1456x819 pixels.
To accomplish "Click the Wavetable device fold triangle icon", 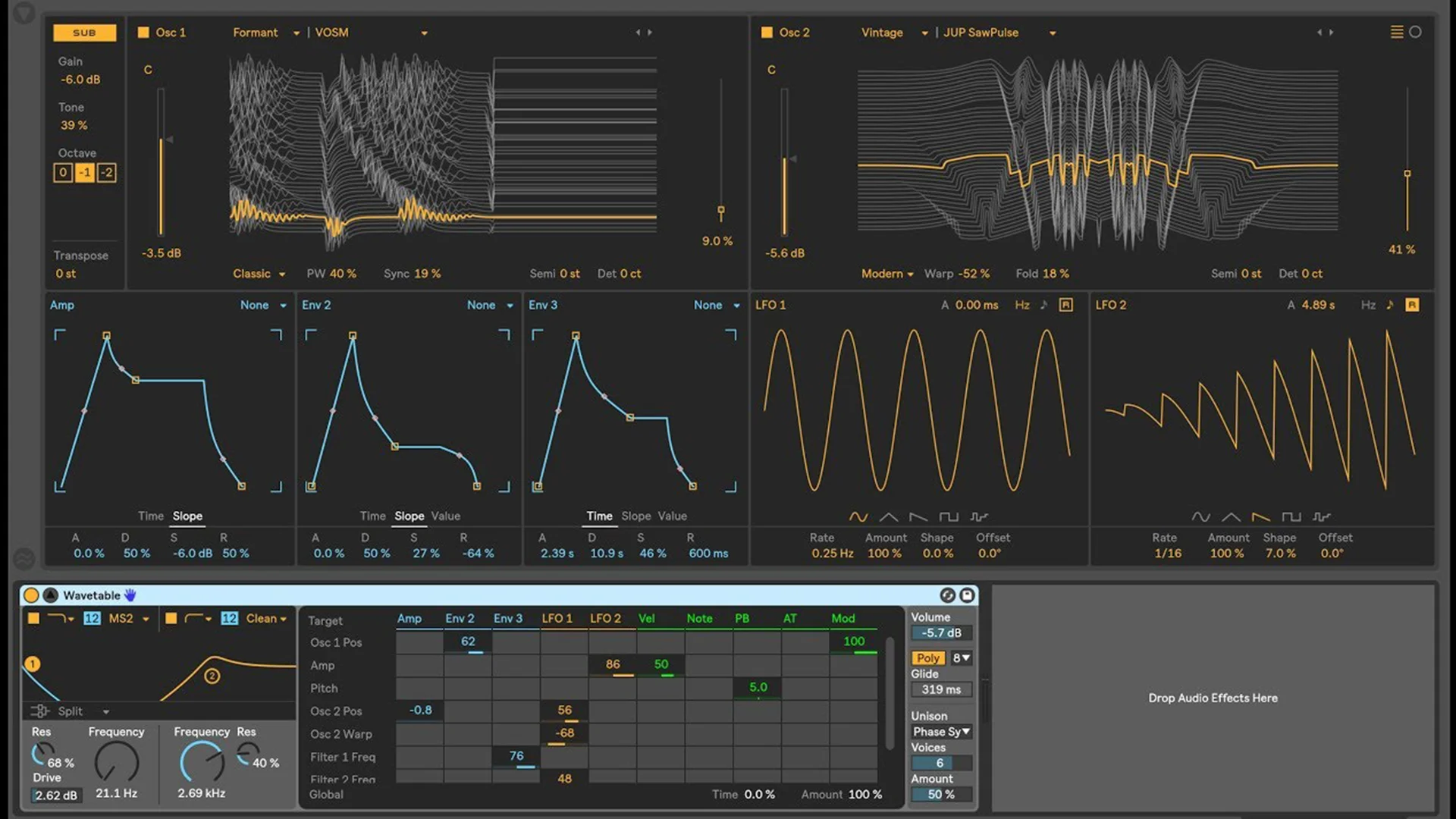I will [x=50, y=595].
